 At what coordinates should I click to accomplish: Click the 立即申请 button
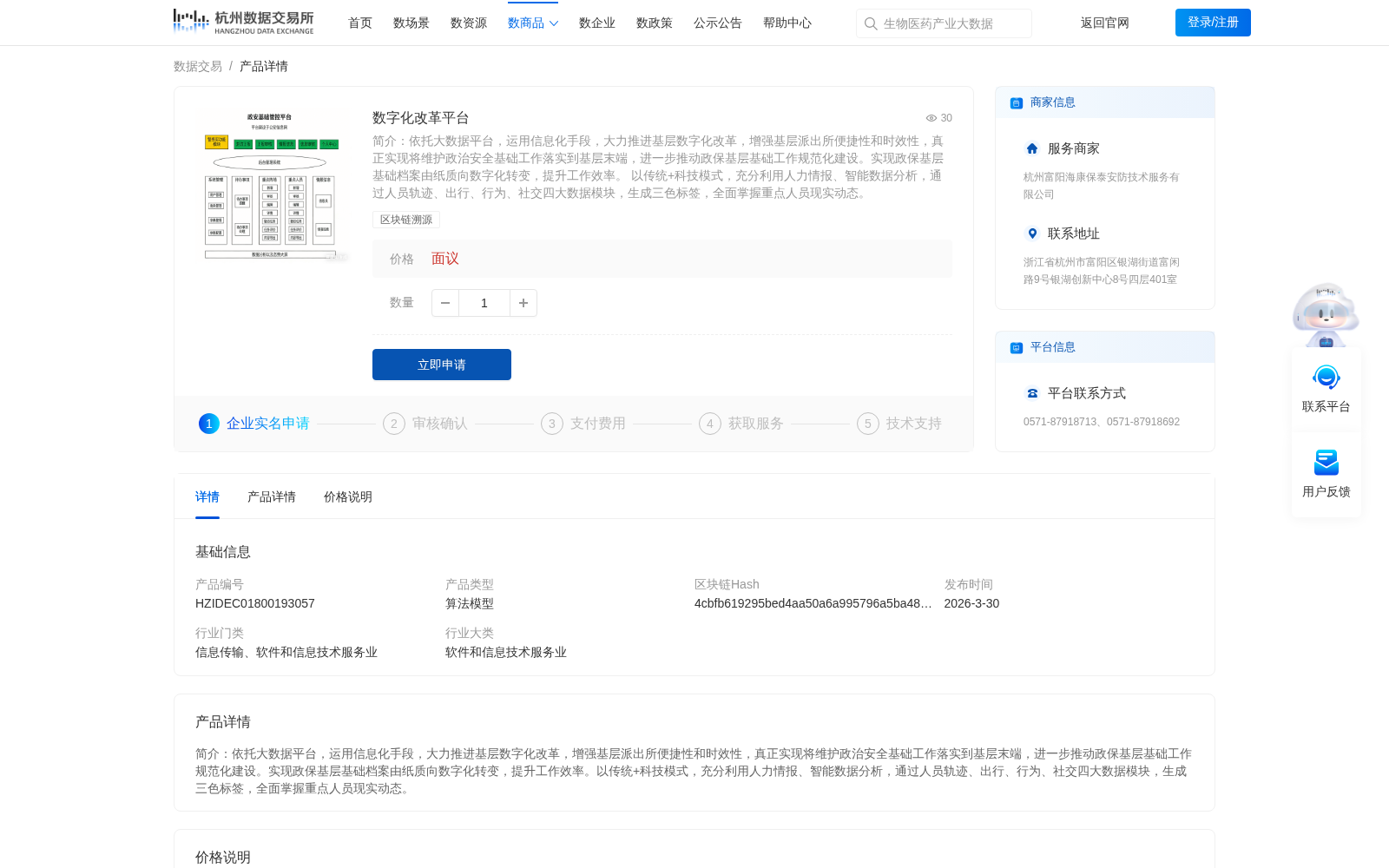pyautogui.click(x=442, y=365)
